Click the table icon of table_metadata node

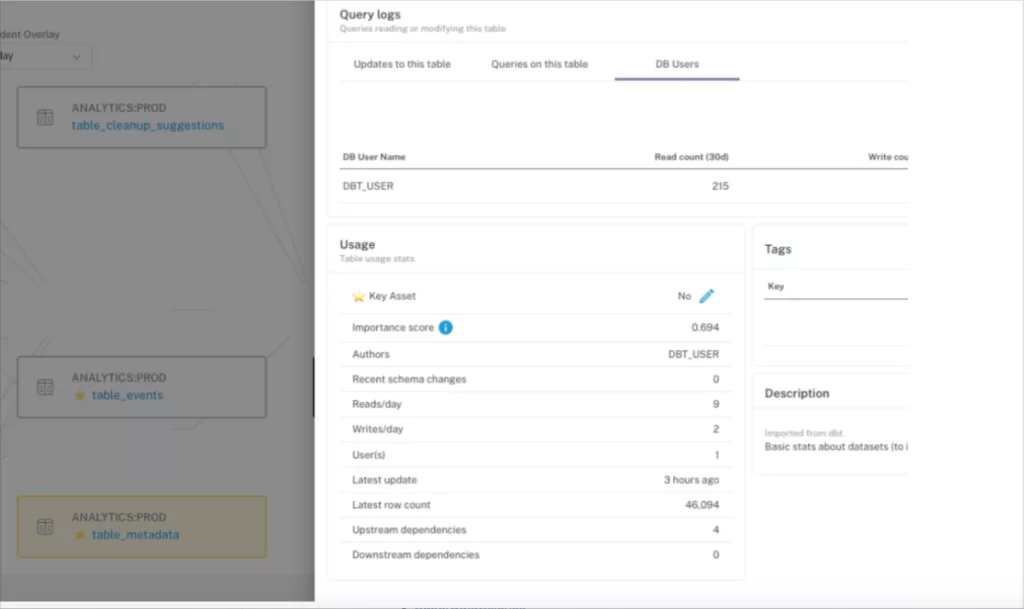point(45,527)
